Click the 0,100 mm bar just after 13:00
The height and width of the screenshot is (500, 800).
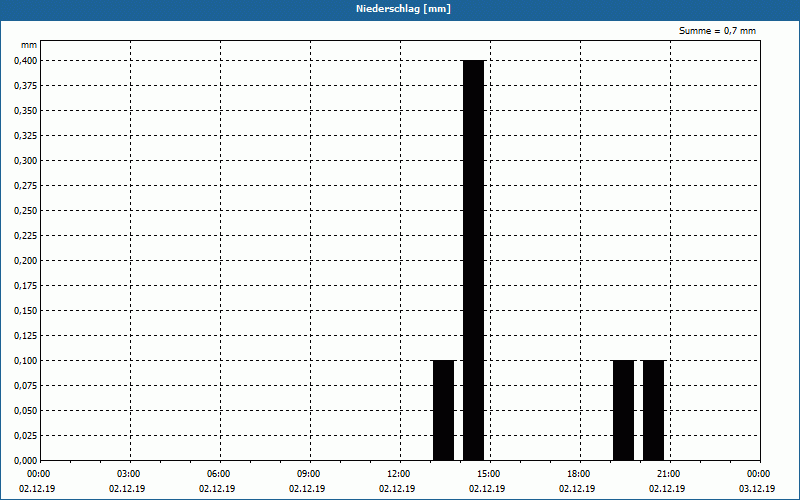click(x=443, y=410)
